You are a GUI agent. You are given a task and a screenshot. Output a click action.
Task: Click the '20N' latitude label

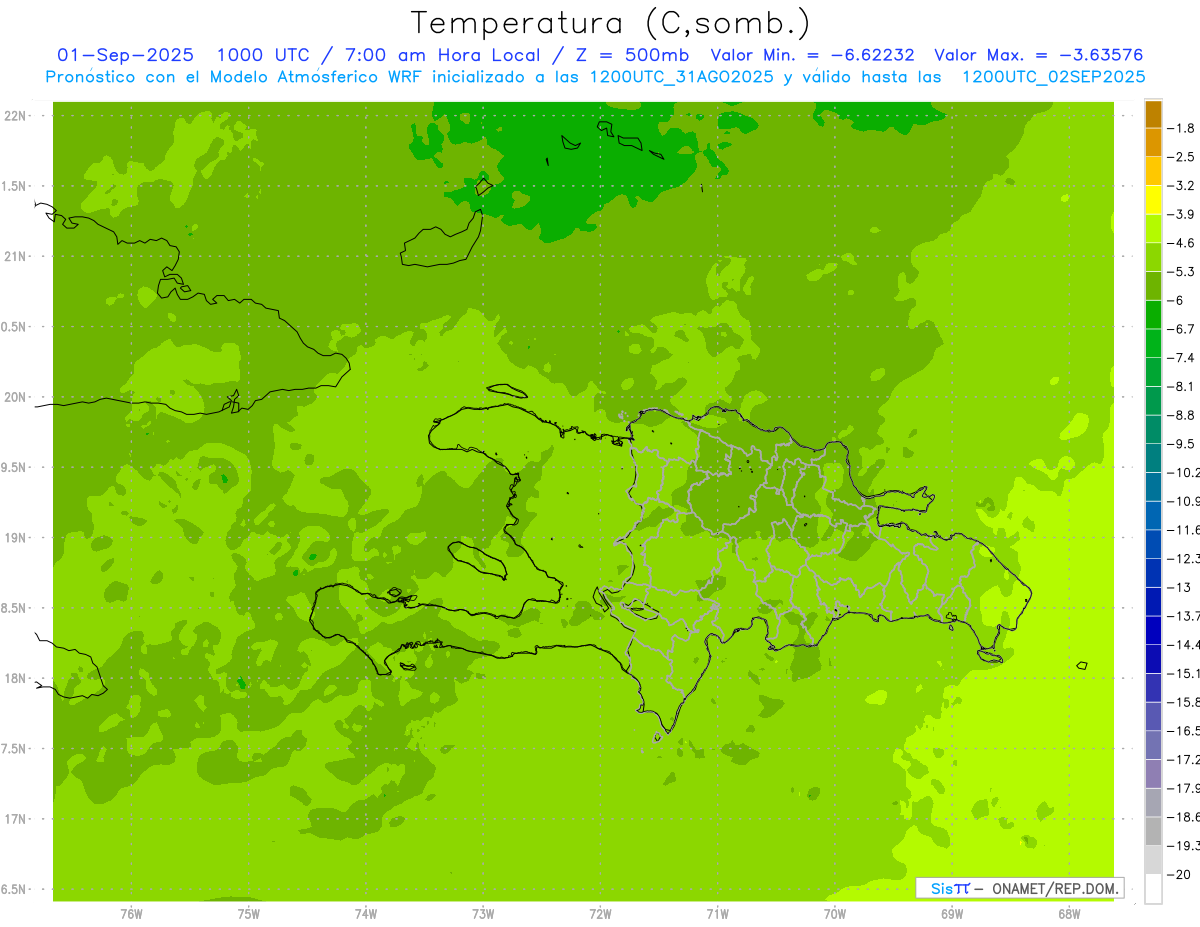[16, 397]
